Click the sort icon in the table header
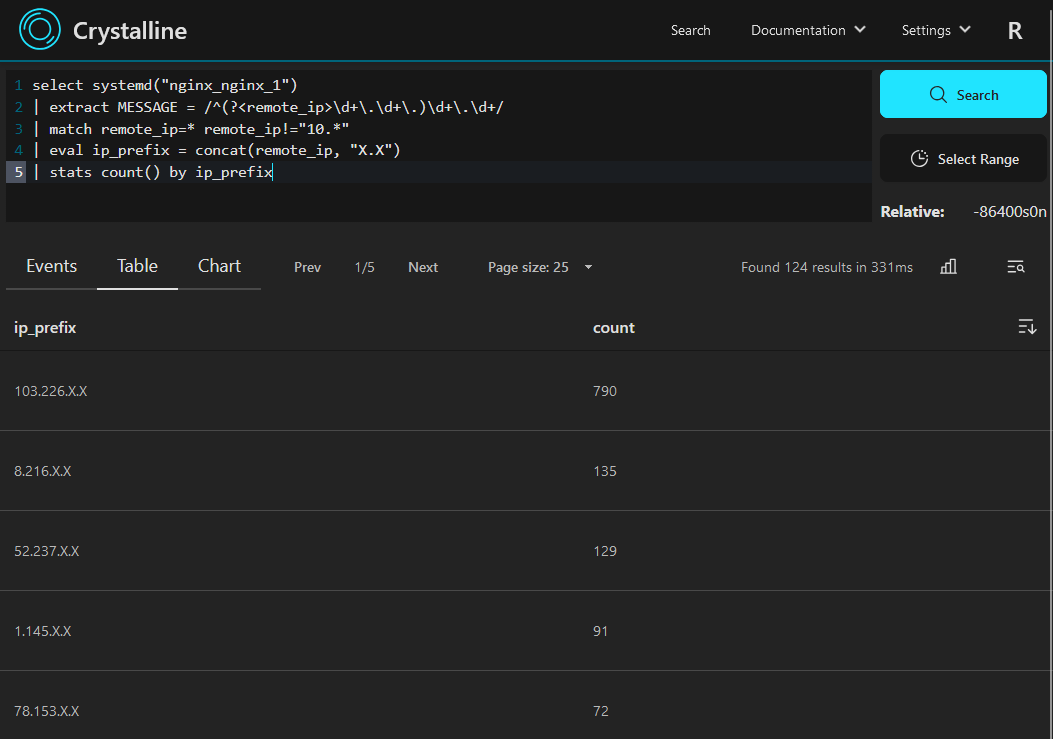The height and width of the screenshot is (739, 1053). [1027, 327]
